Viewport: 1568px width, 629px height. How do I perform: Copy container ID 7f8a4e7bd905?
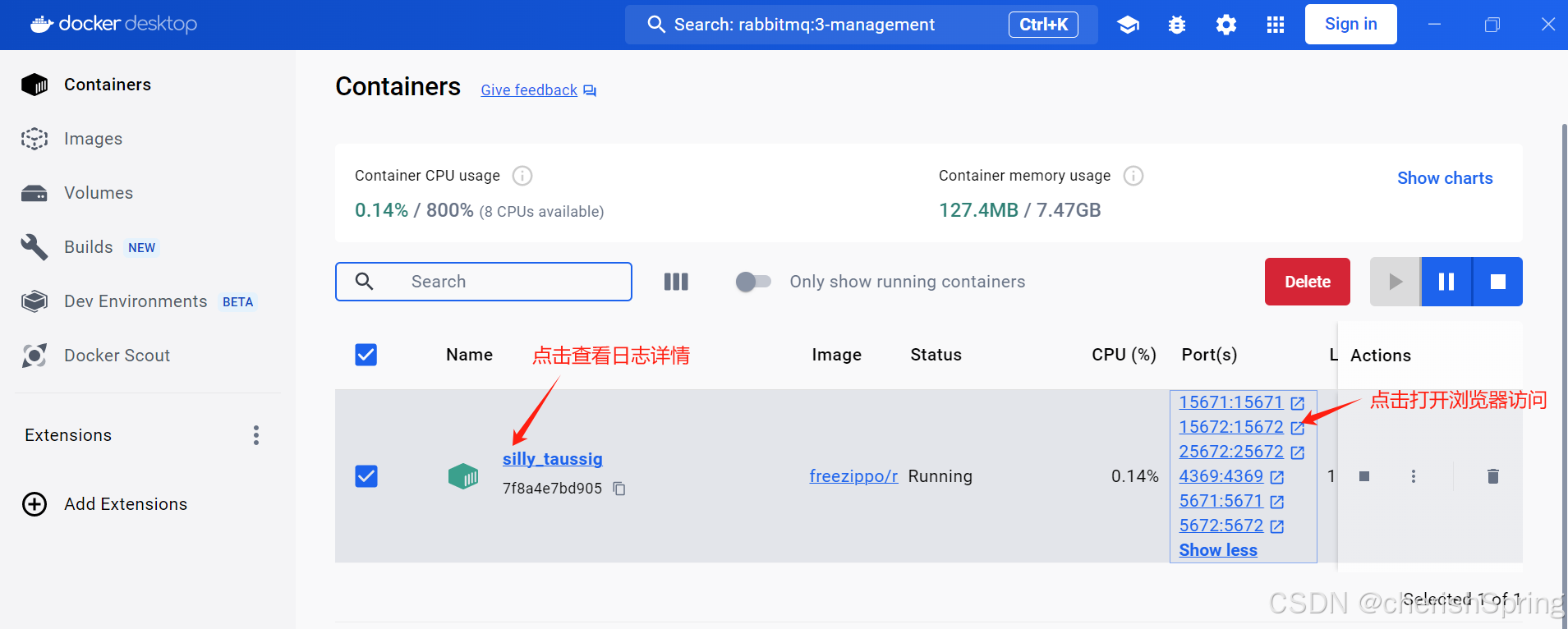(x=619, y=489)
